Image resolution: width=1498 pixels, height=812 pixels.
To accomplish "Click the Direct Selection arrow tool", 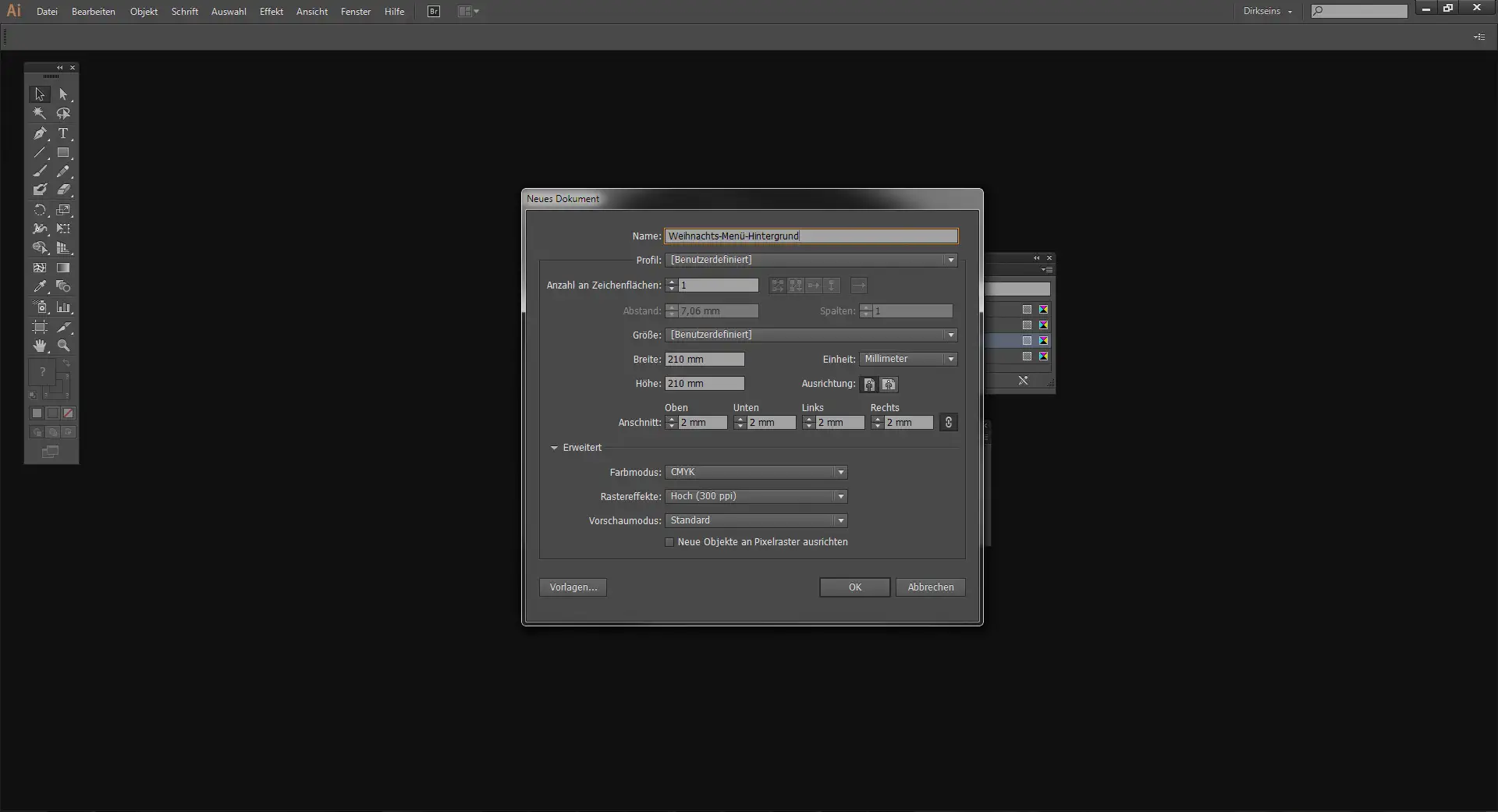I will pos(63,94).
